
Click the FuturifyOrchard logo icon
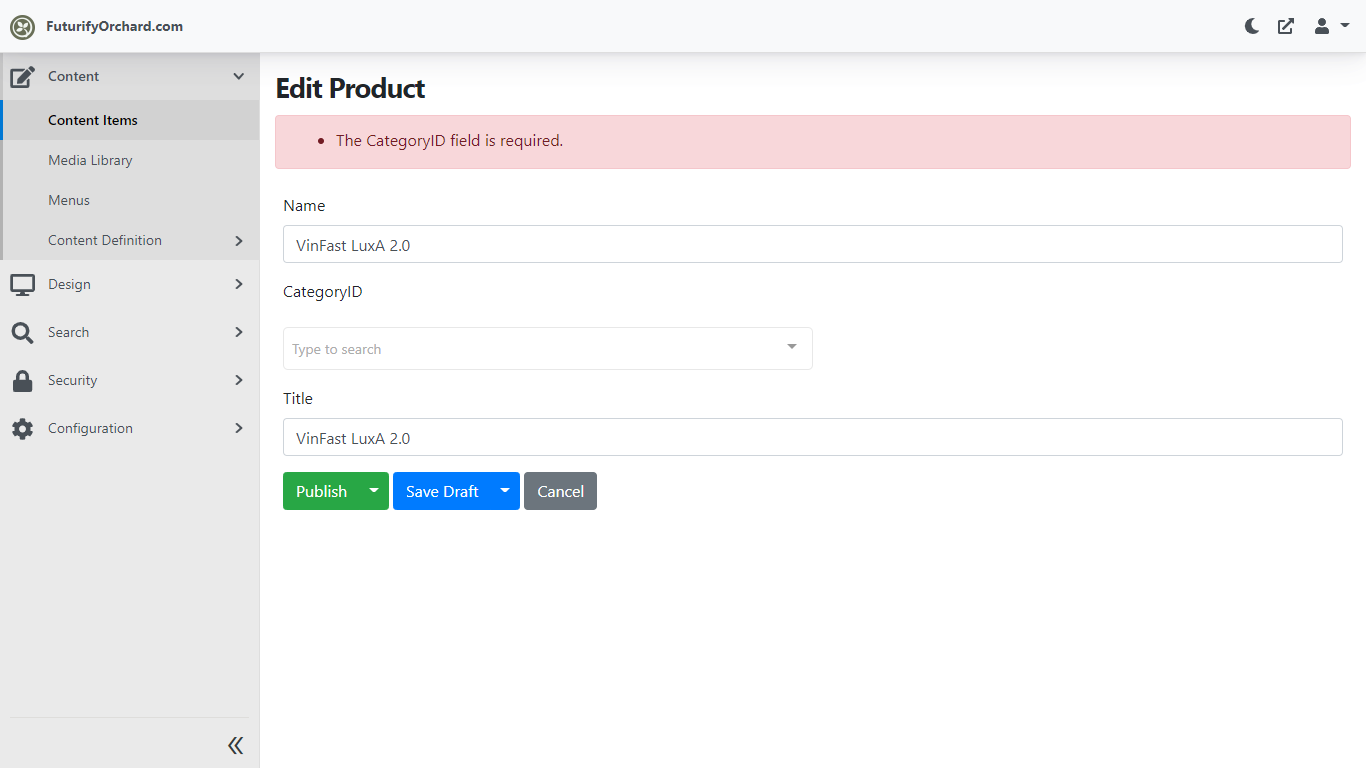click(x=22, y=27)
